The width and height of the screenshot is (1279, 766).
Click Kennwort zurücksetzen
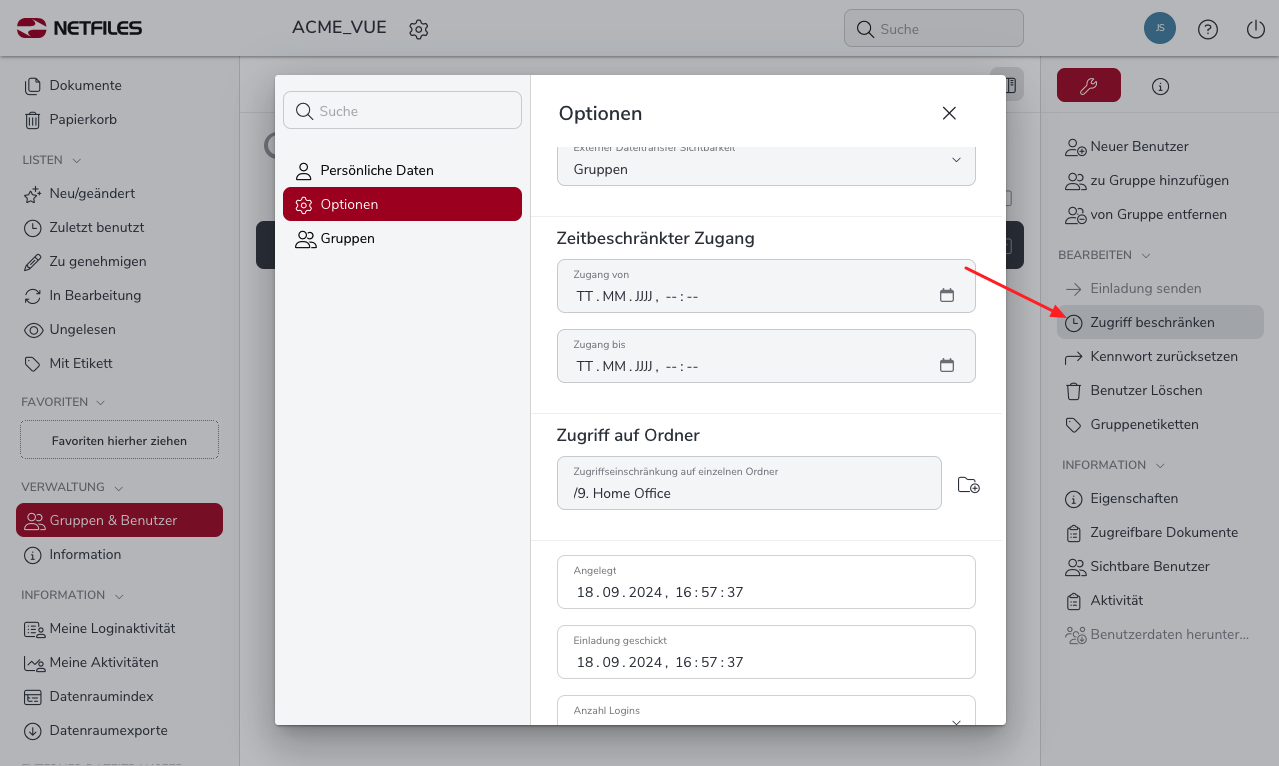click(1163, 356)
